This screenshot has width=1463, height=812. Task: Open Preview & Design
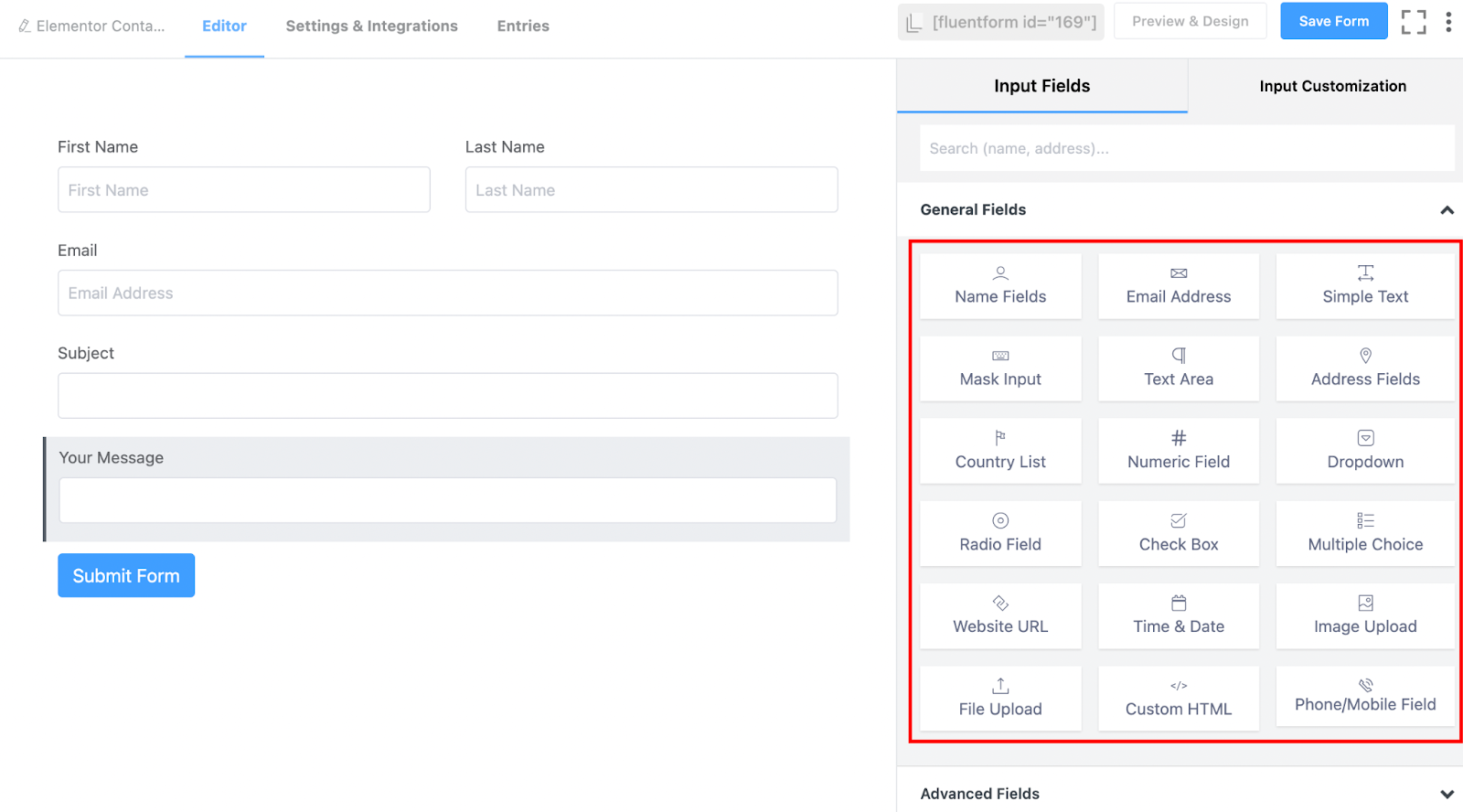[1190, 21]
